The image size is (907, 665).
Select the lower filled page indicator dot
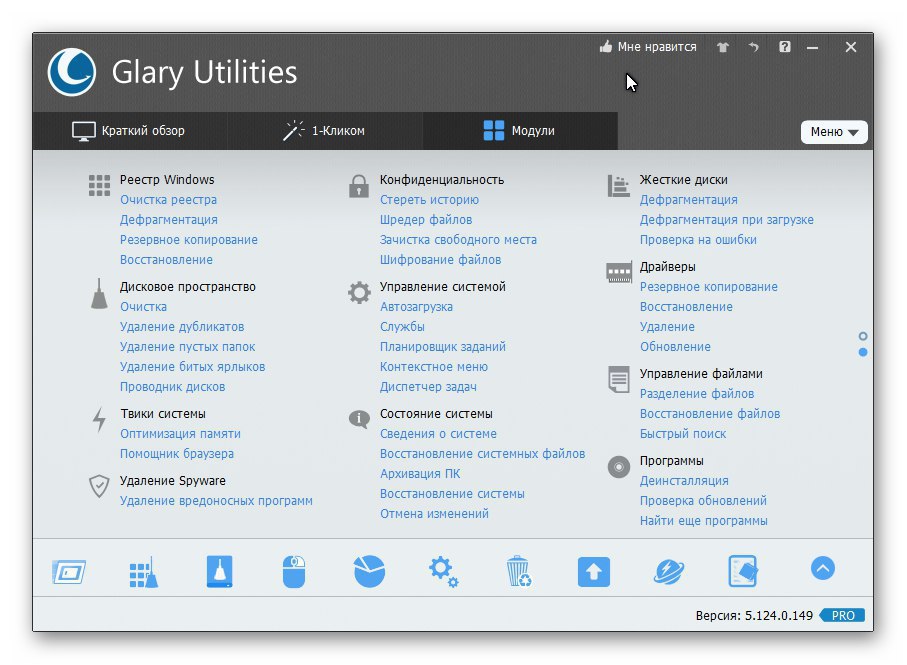pos(863,352)
